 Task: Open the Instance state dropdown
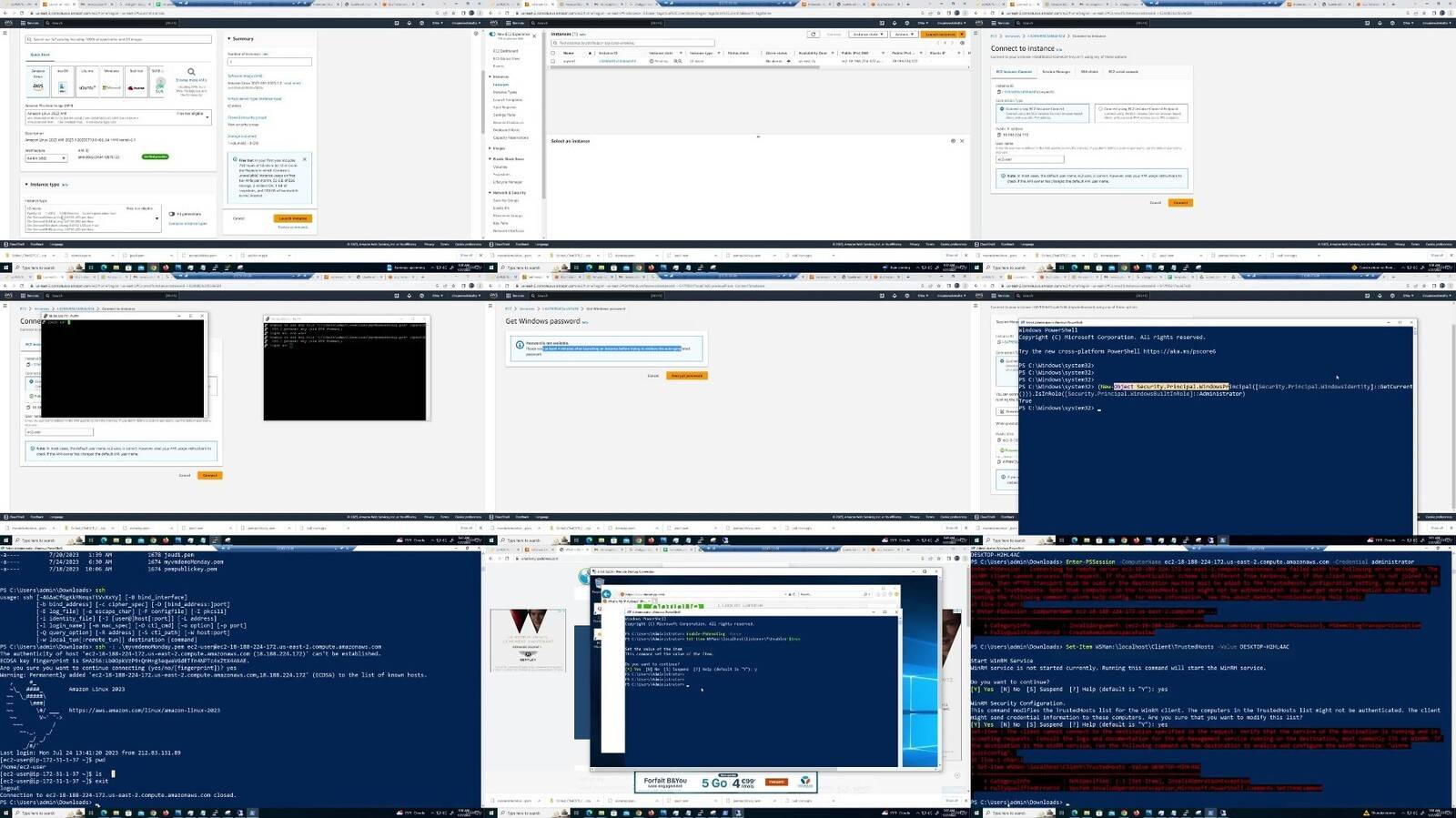tap(866, 35)
